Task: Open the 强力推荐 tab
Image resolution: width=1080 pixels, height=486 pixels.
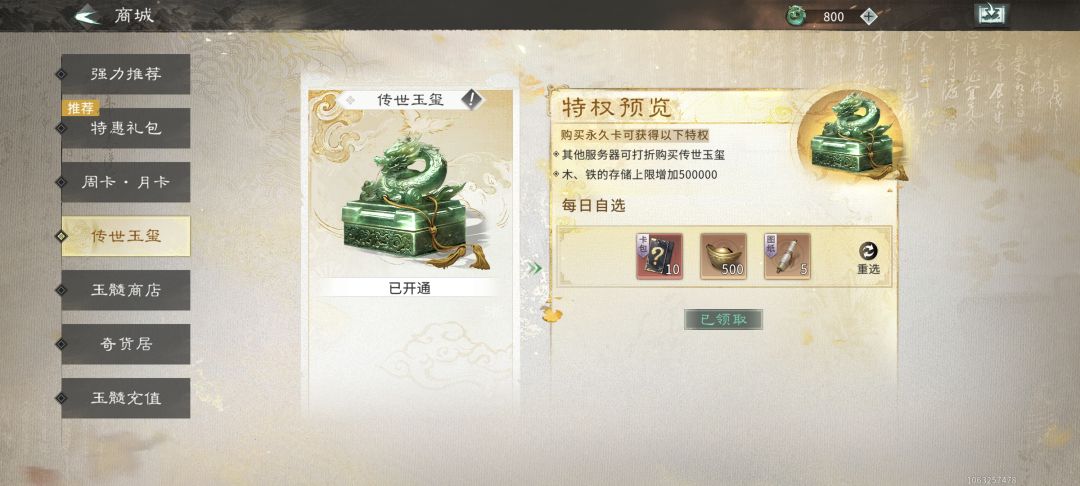Action: point(125,74)
